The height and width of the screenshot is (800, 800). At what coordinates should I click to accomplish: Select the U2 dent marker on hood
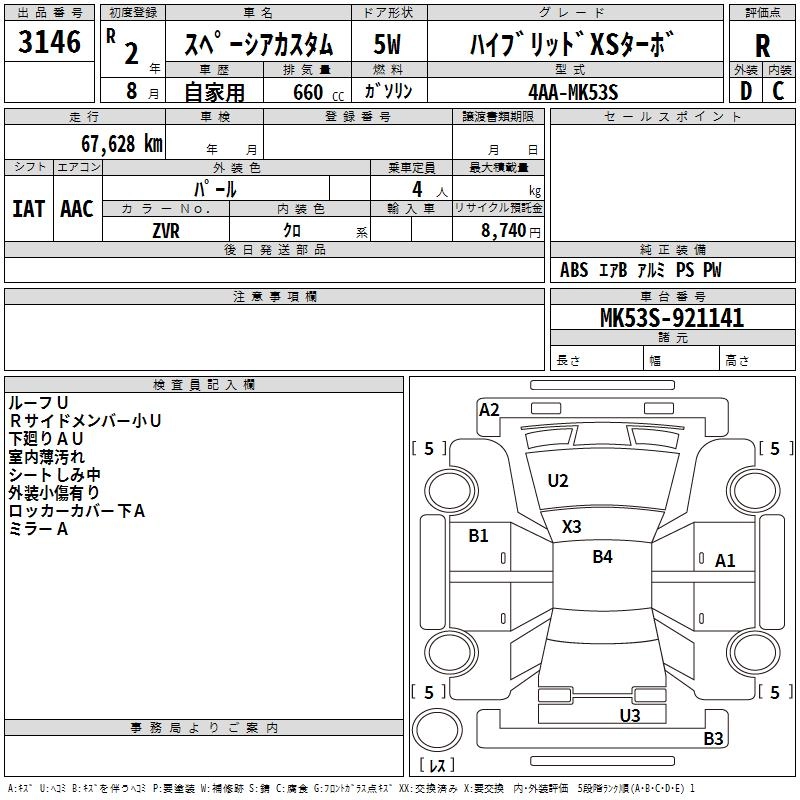pyautogui.click(x=558, y=481)
